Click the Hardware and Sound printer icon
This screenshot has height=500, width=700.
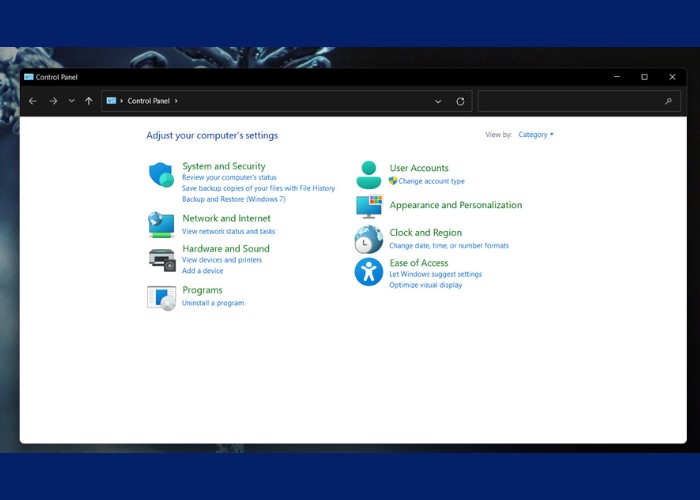(x=162, y=258)
